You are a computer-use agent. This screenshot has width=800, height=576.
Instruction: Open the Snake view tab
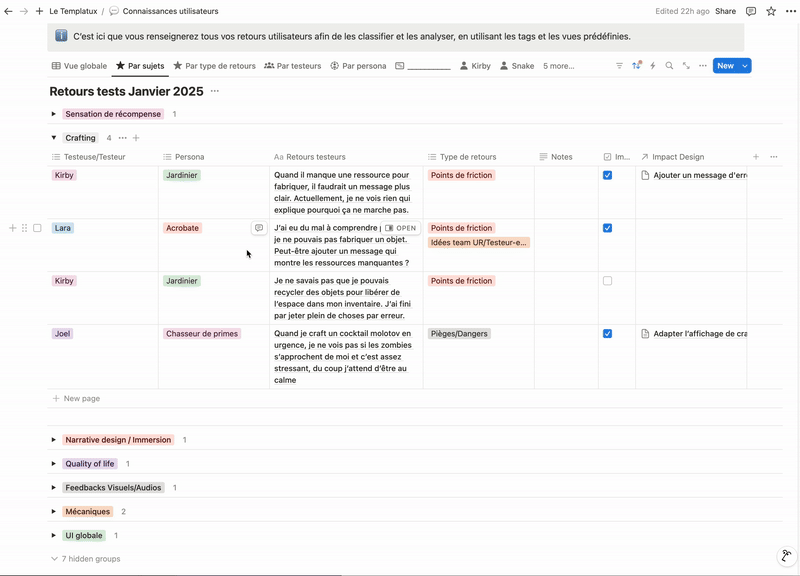click(x=517, y=66)
